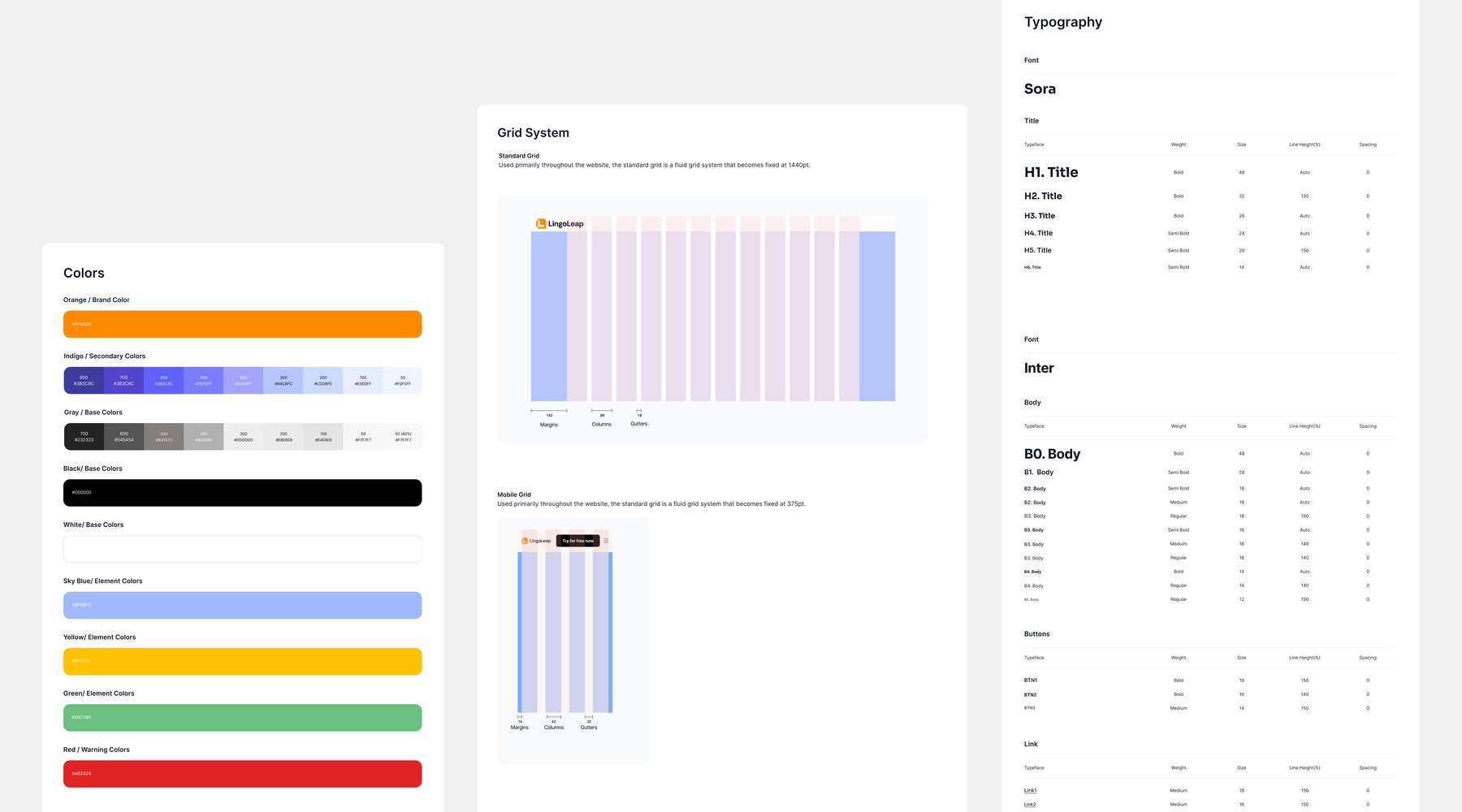Select the Gray 100 #E4E6E6 swatch
Screen dimensions: 1462x812
coord(322,437)
